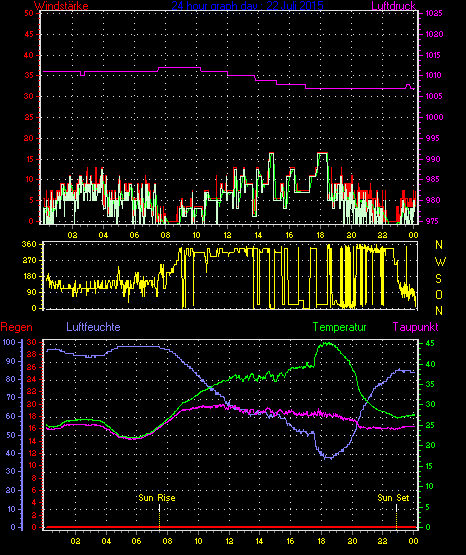The image size is (466, 555).
Task: Click 1015 on the Luftdruck axis
Action: pyautogui.click(x=433, y=55)
